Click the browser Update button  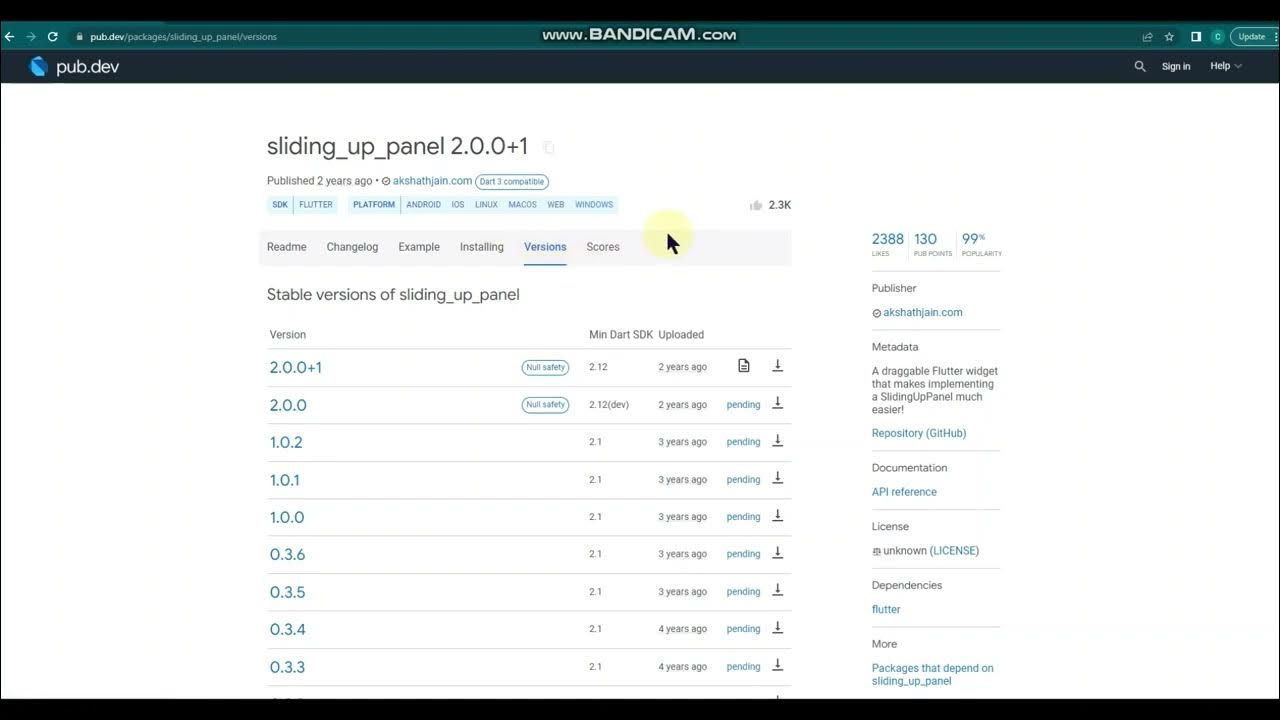coord(1252,36)
